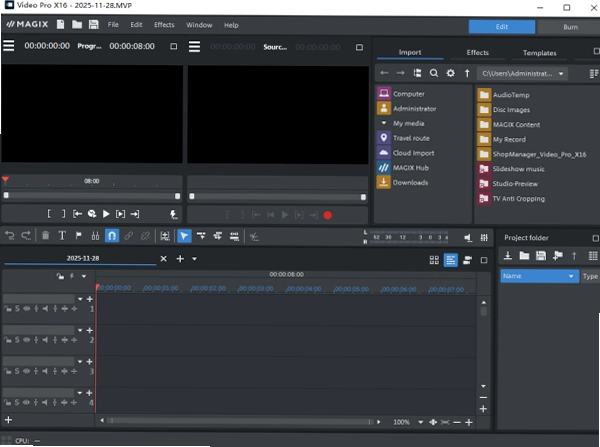Select the single object mouse mode arrow
The height and width of the screenshot is (447, 600).
tap(184, 236)
